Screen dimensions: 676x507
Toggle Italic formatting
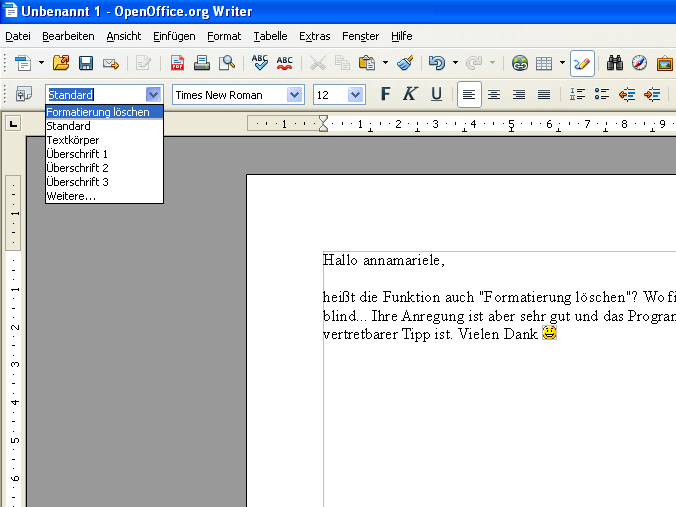click(410, 94)
